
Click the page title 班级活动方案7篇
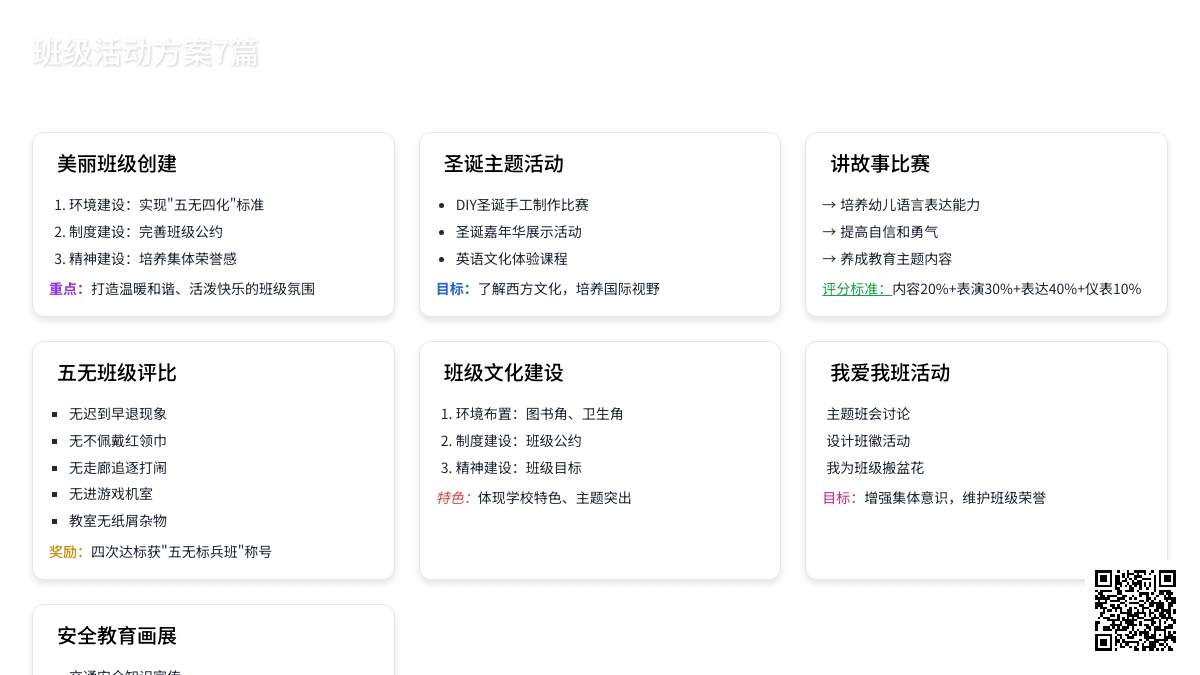[146, 53]
